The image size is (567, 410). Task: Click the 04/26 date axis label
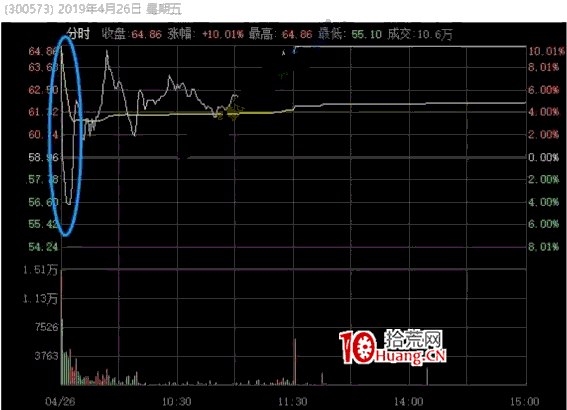coord(60,401)
